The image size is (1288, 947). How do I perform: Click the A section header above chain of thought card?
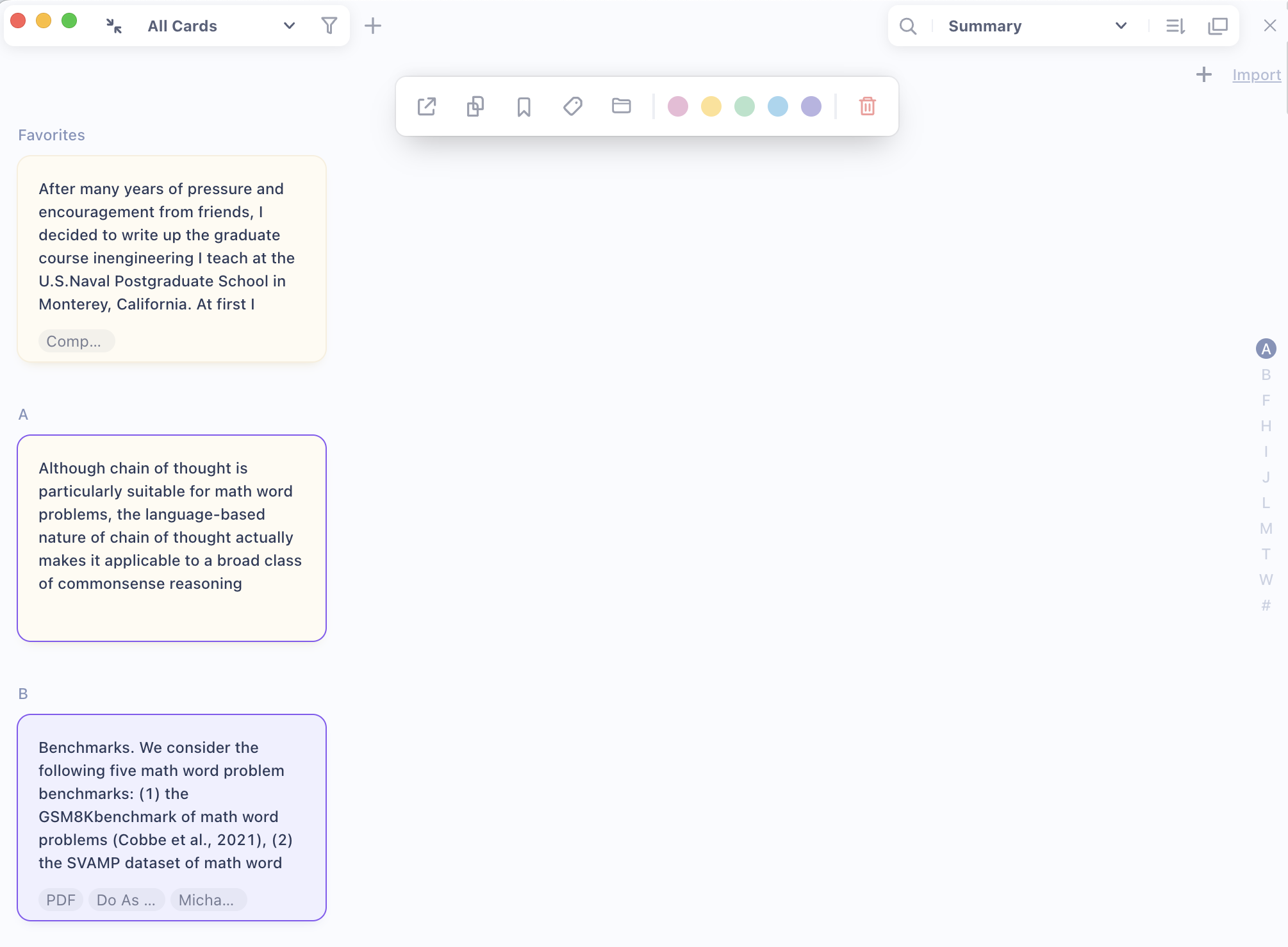coord(23,415)
